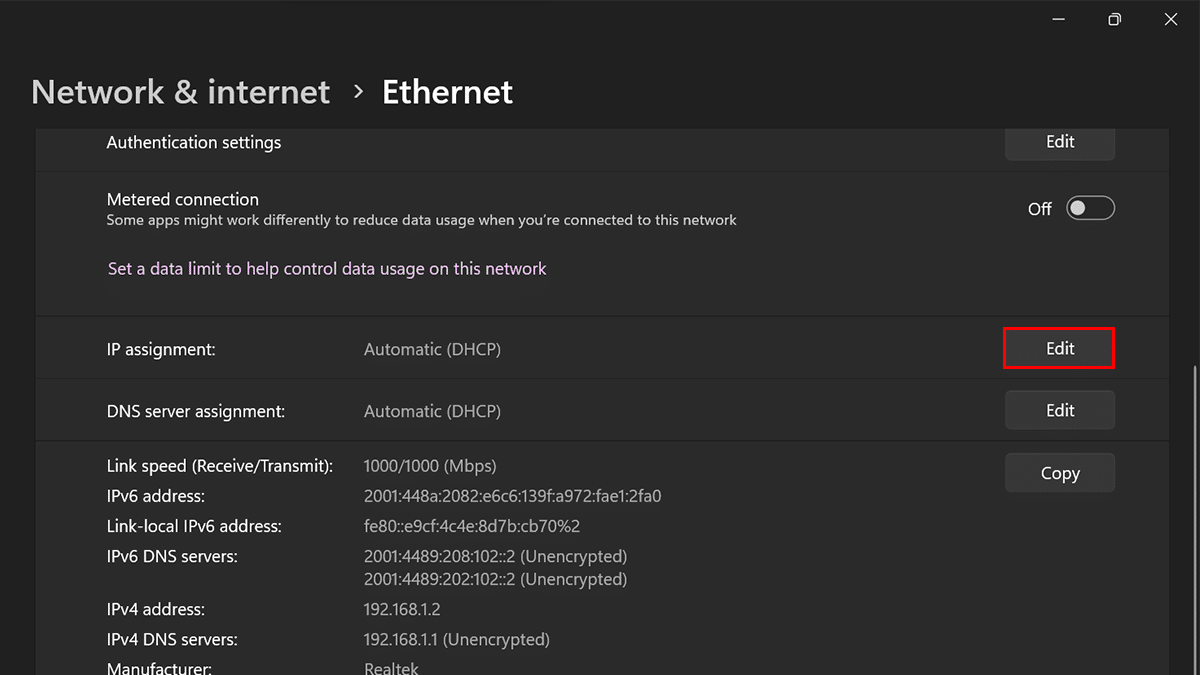Toggle the Metered connection switch on
The image size is (1200, 675).
click(1090, 207)
